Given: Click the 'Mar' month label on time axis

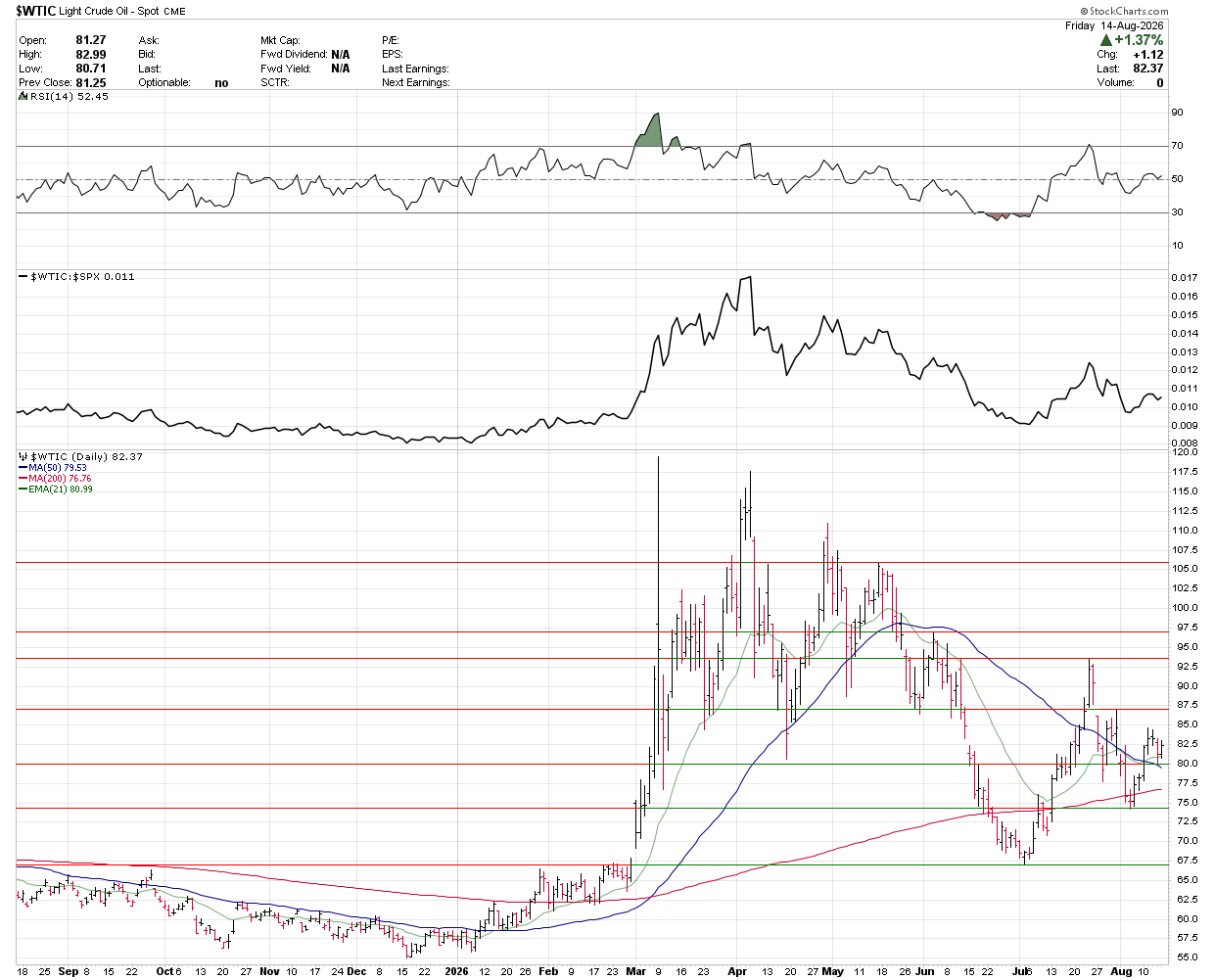Looking at the screenshot, I should pyautogui.click(x=636, y=972).
